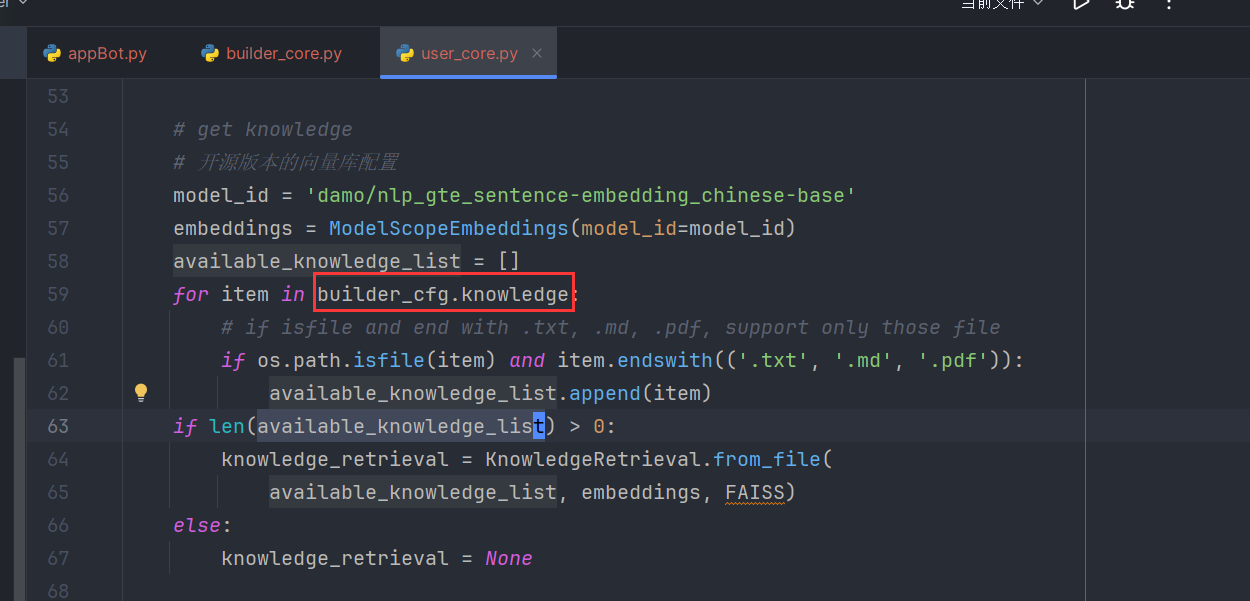Click line number 56 in the gutter
The height and width of the screenshot is (601, 1250).
click(58, 195)
